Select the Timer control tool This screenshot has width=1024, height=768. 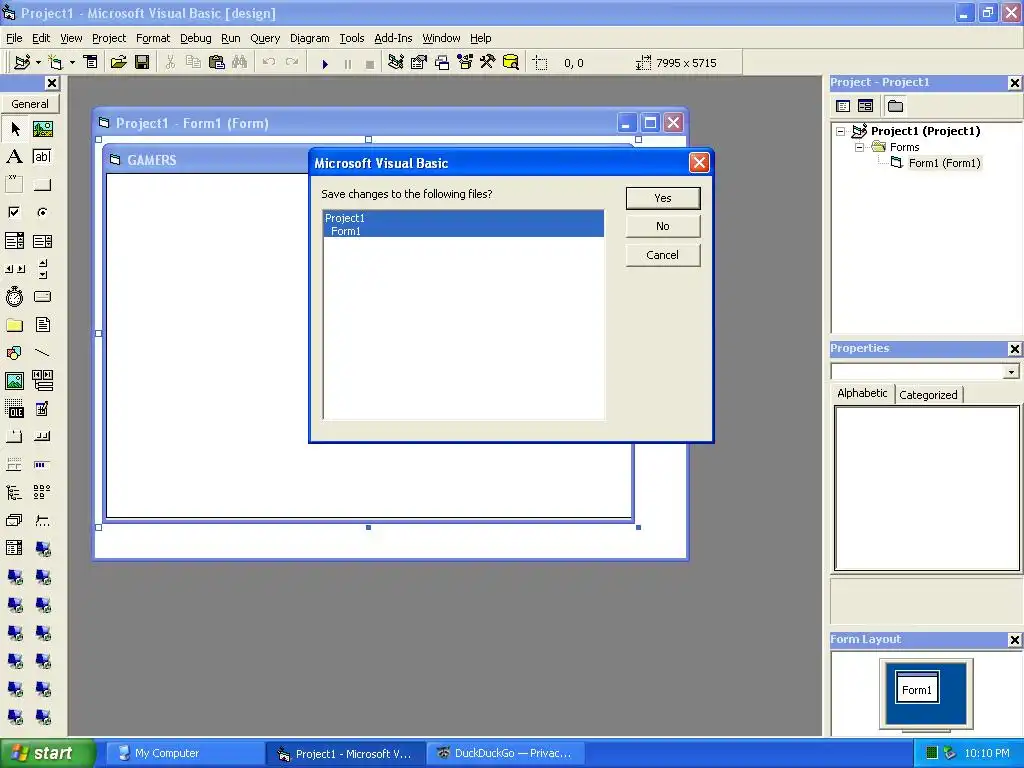tap(14, 296)
